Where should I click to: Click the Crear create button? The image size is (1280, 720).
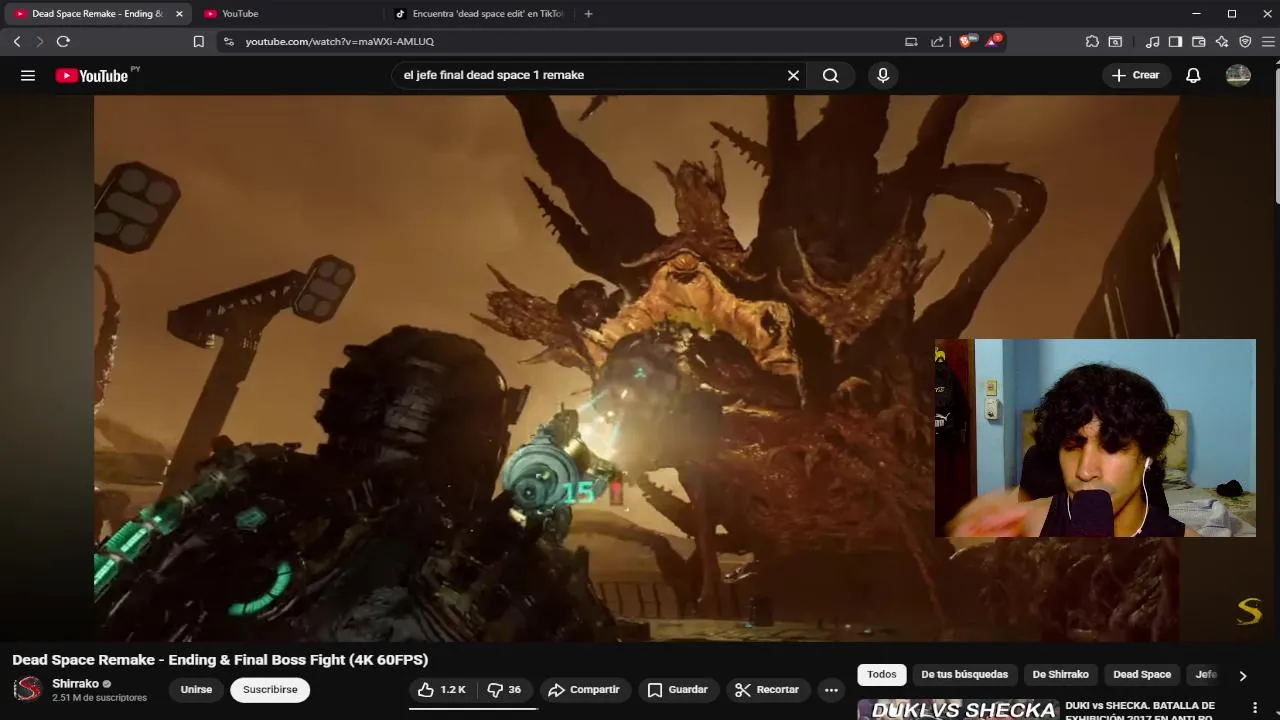[1136, 75]
